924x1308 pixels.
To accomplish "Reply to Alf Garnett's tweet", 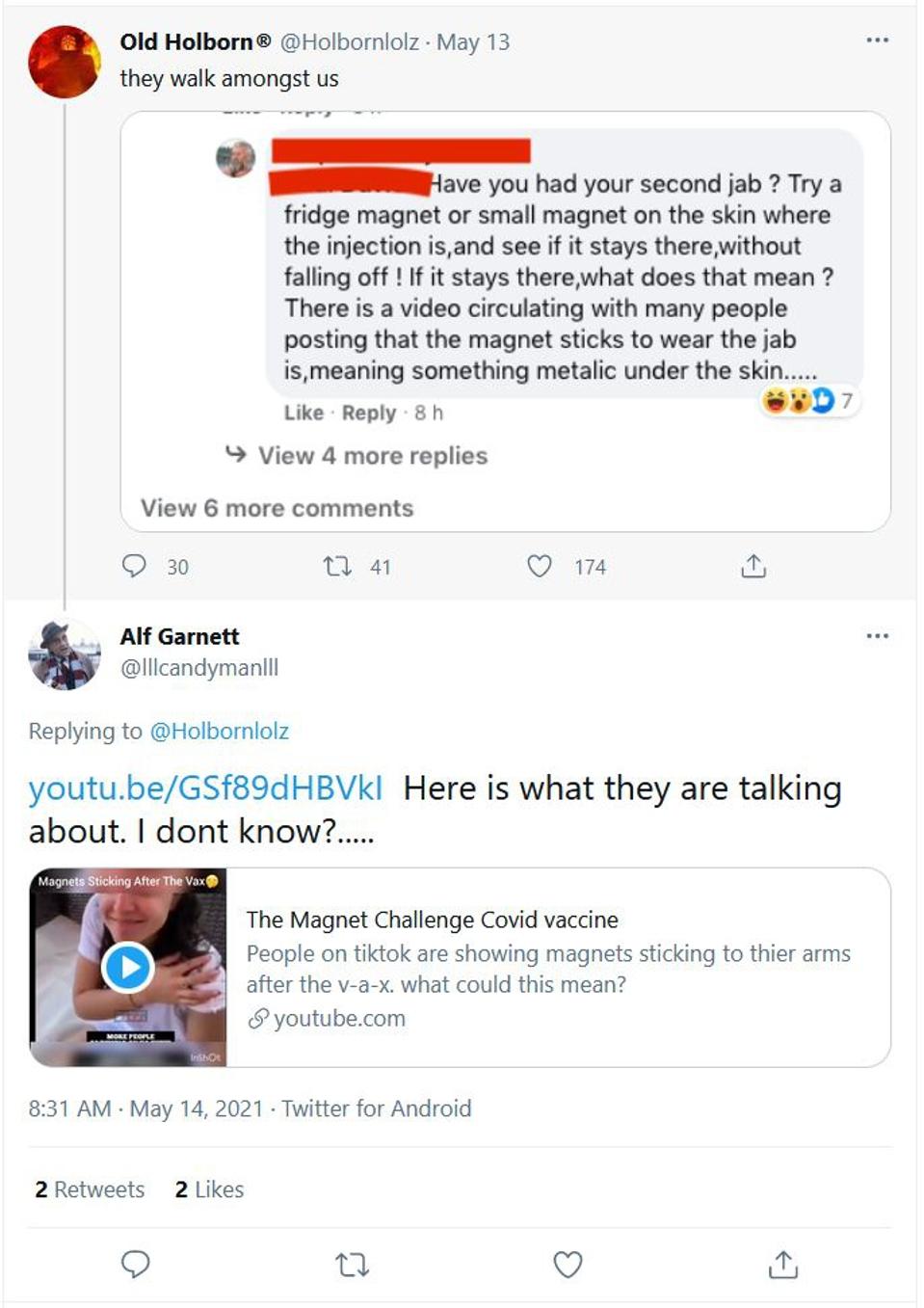I will pyautogui.click(x=135, y=1264).
